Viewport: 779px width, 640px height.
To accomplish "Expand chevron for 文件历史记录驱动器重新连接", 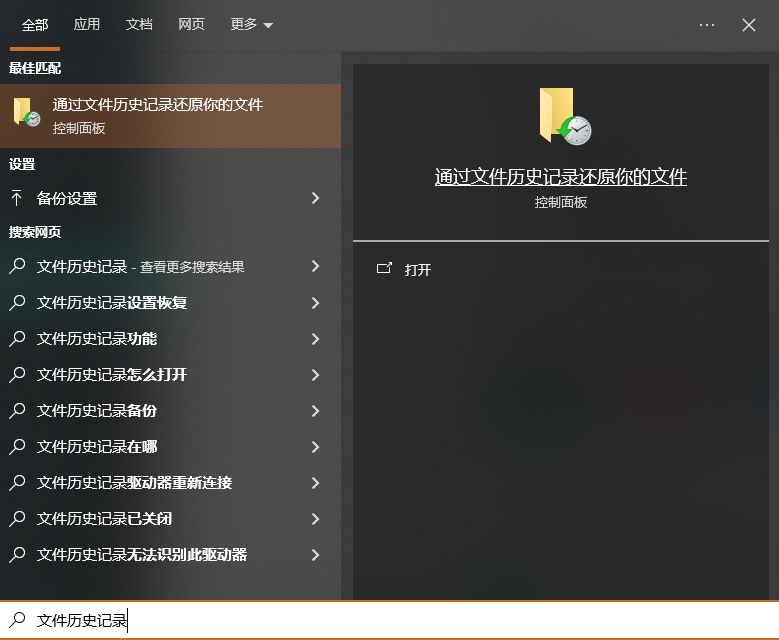I will coord(315,482).
